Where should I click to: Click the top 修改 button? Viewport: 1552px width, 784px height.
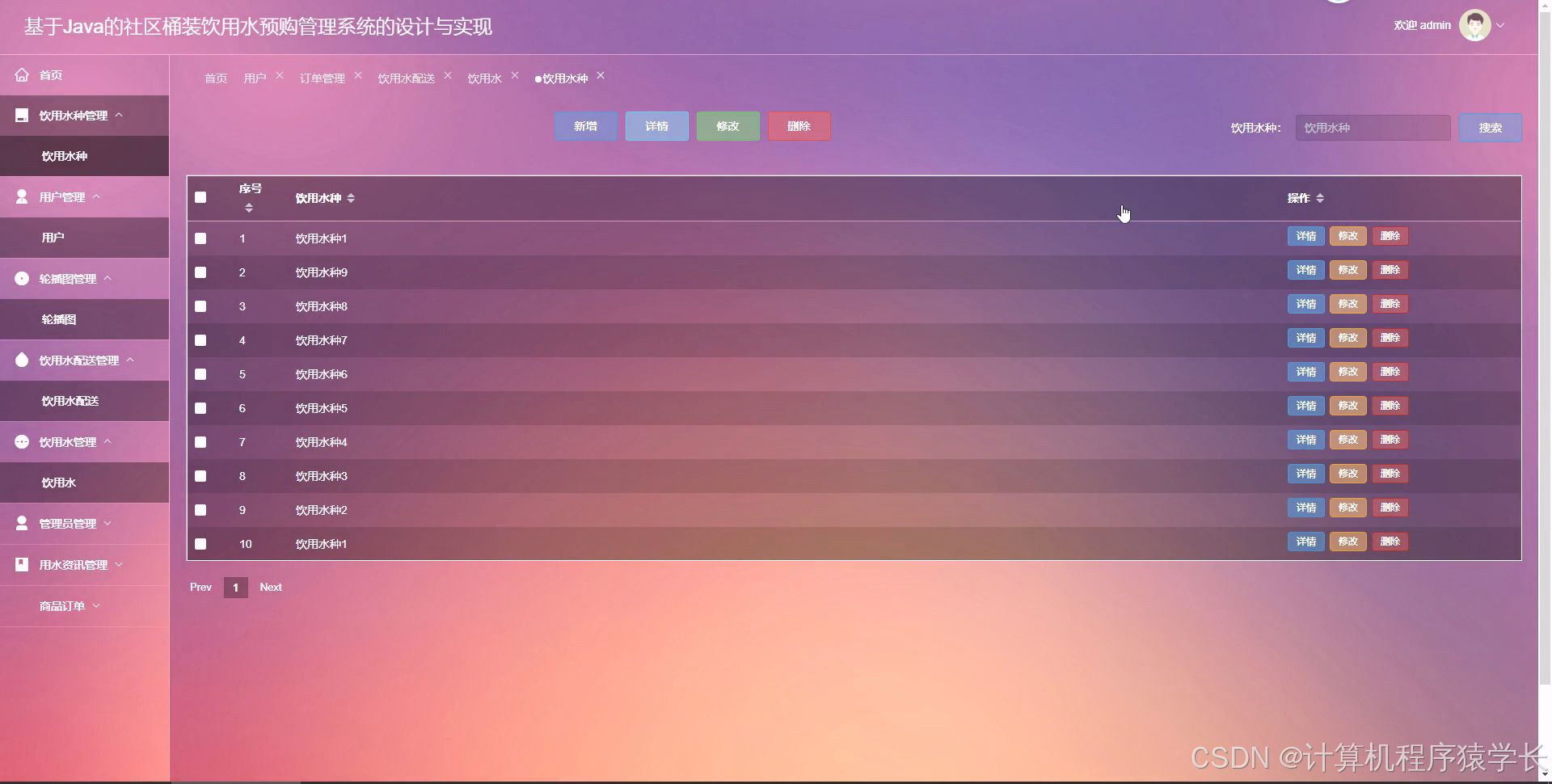pos(728,126)
